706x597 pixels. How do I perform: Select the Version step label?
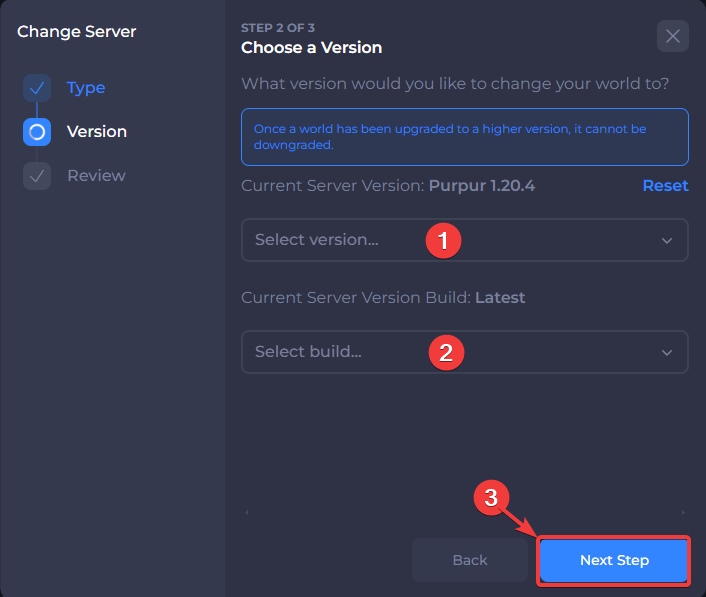coord(97,131)
